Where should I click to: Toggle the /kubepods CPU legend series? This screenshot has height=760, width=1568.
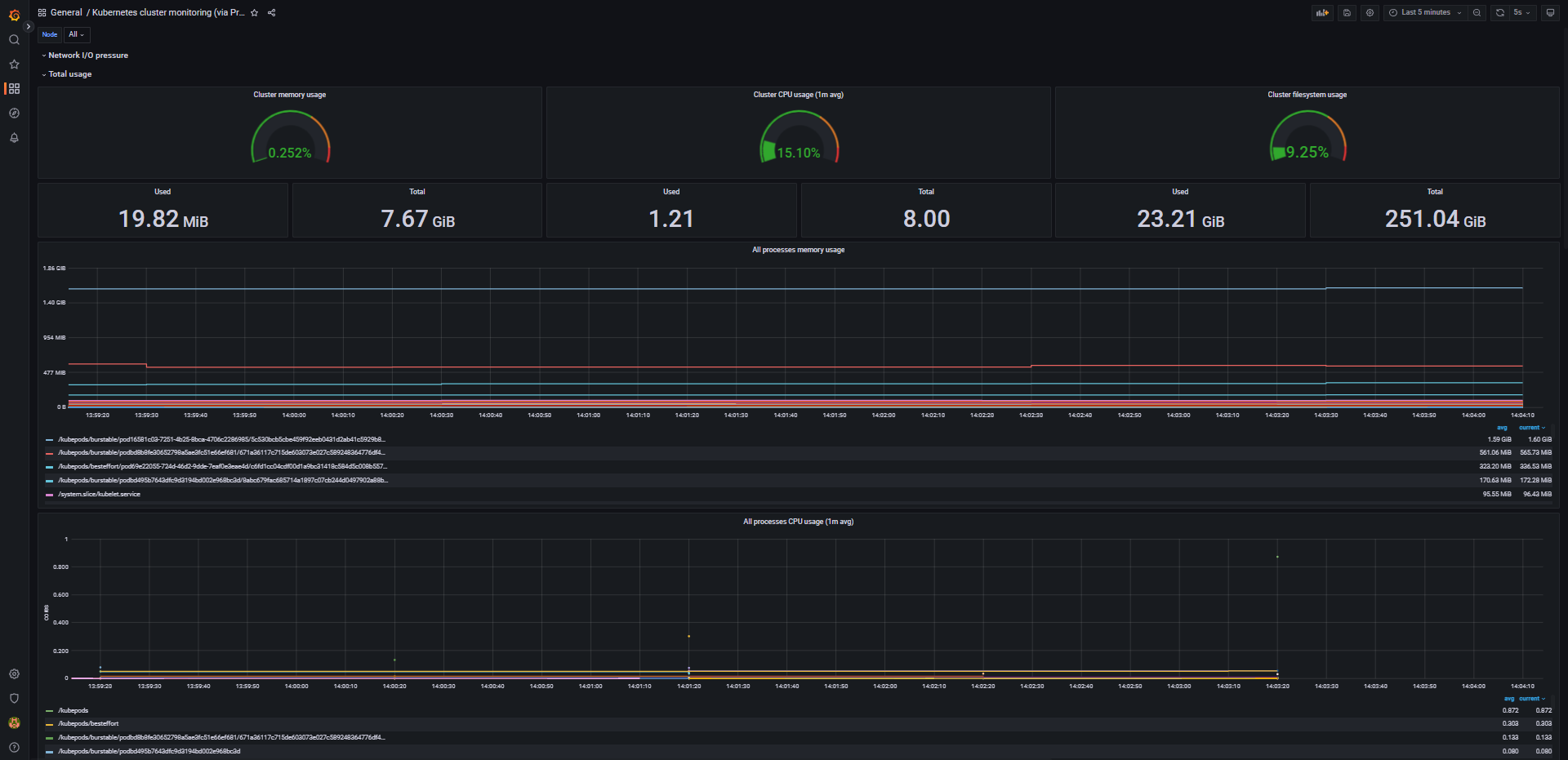[x=73, y=710]
